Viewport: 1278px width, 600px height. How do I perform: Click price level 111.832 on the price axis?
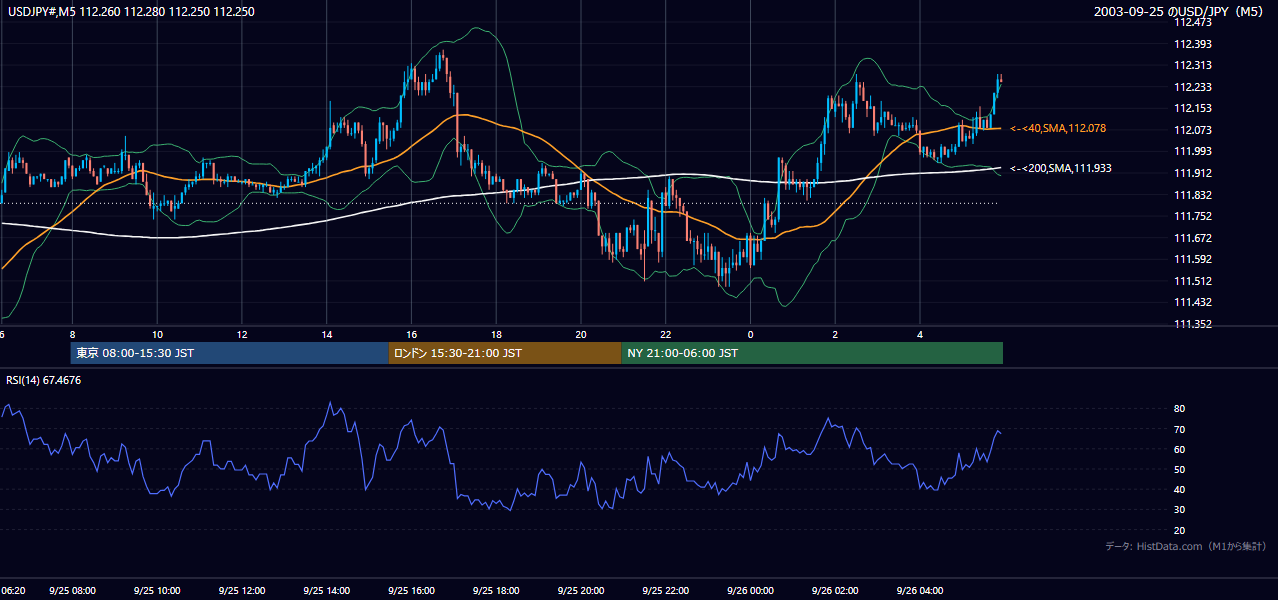[1193, 195]
